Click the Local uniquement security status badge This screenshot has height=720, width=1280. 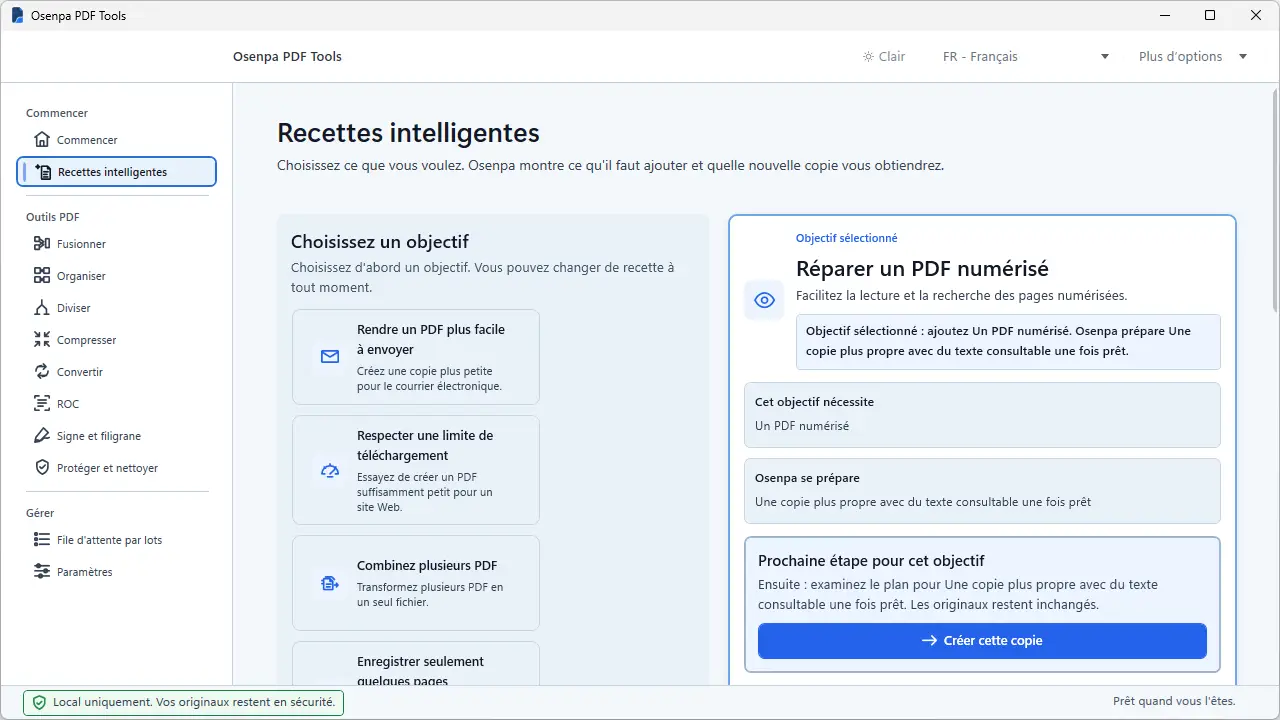184,702
